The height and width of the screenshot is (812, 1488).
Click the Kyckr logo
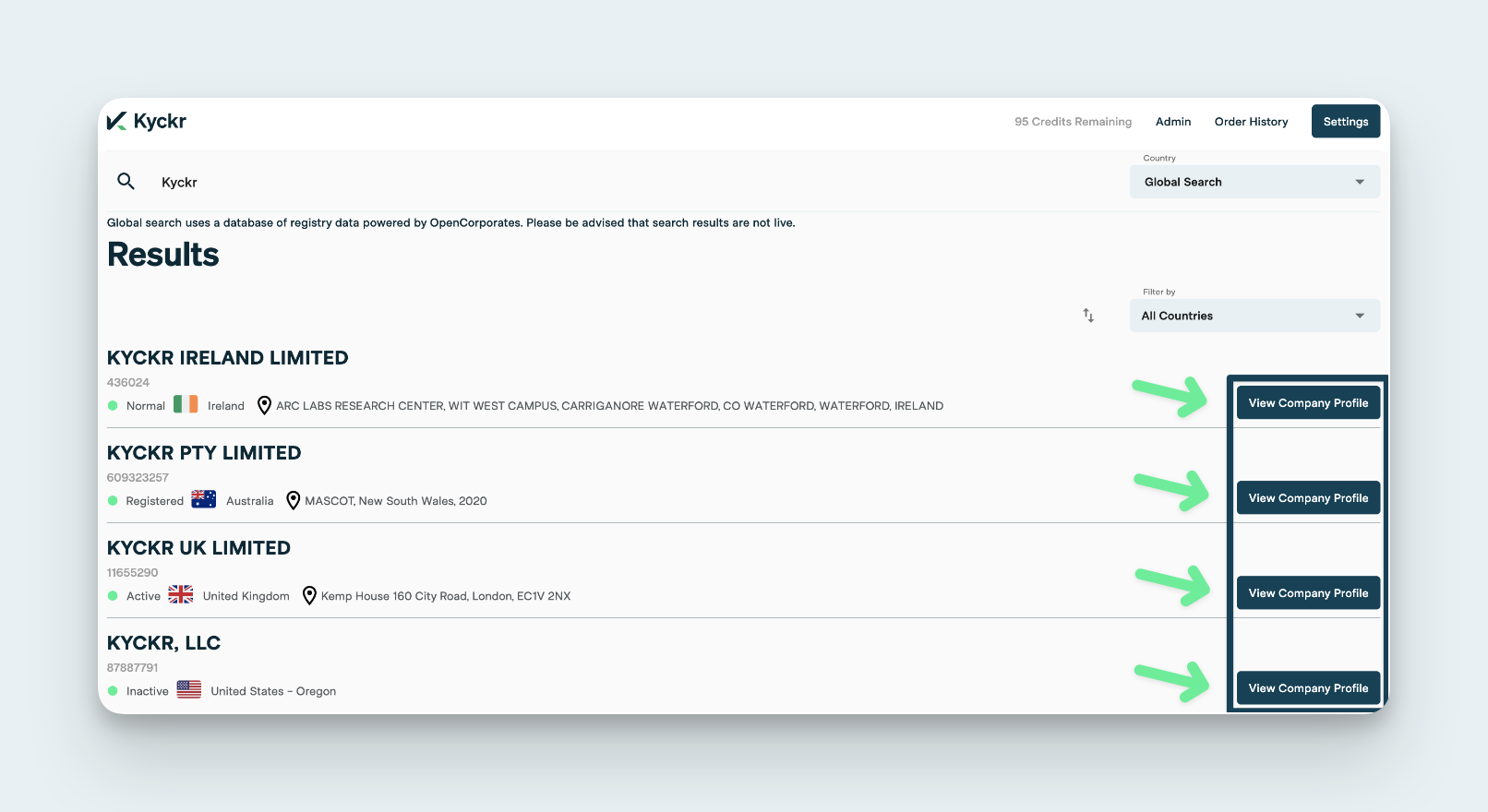click(147, 121)
